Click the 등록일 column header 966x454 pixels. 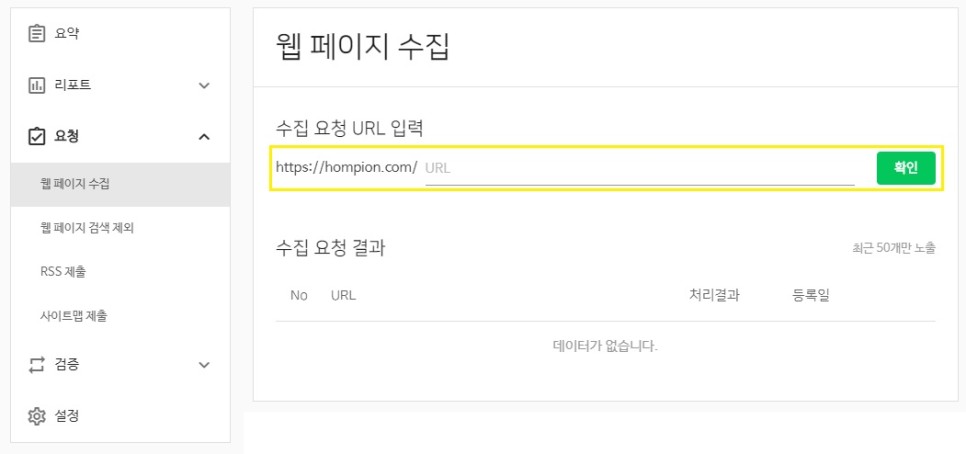[x=811, y=295]
